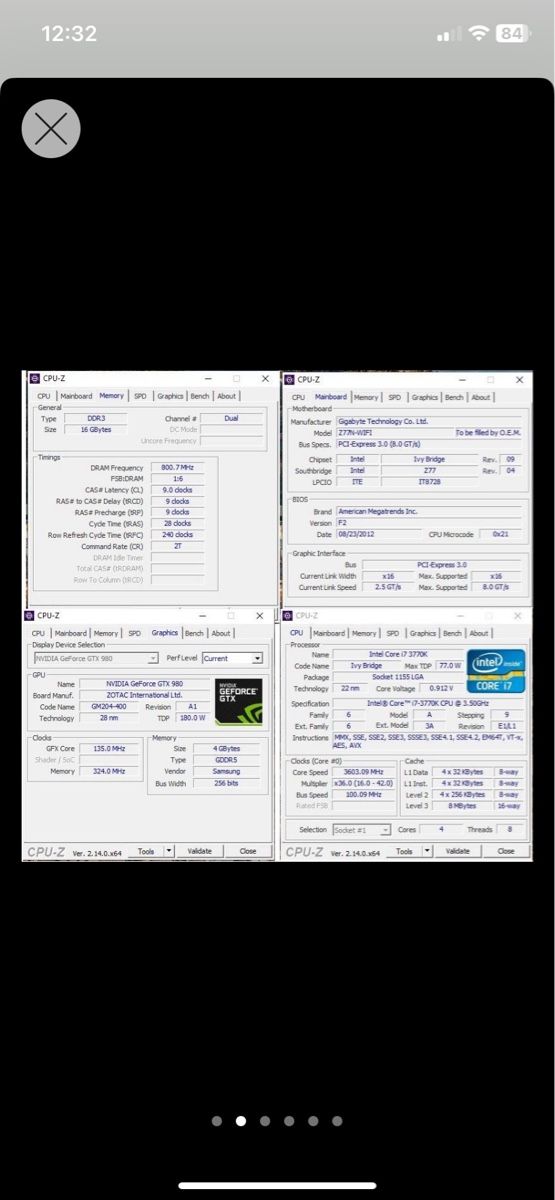Click CPU-Z title icon in memory-timings window
This screenshot has width=555, height=1200.
[x=34, y=379]
